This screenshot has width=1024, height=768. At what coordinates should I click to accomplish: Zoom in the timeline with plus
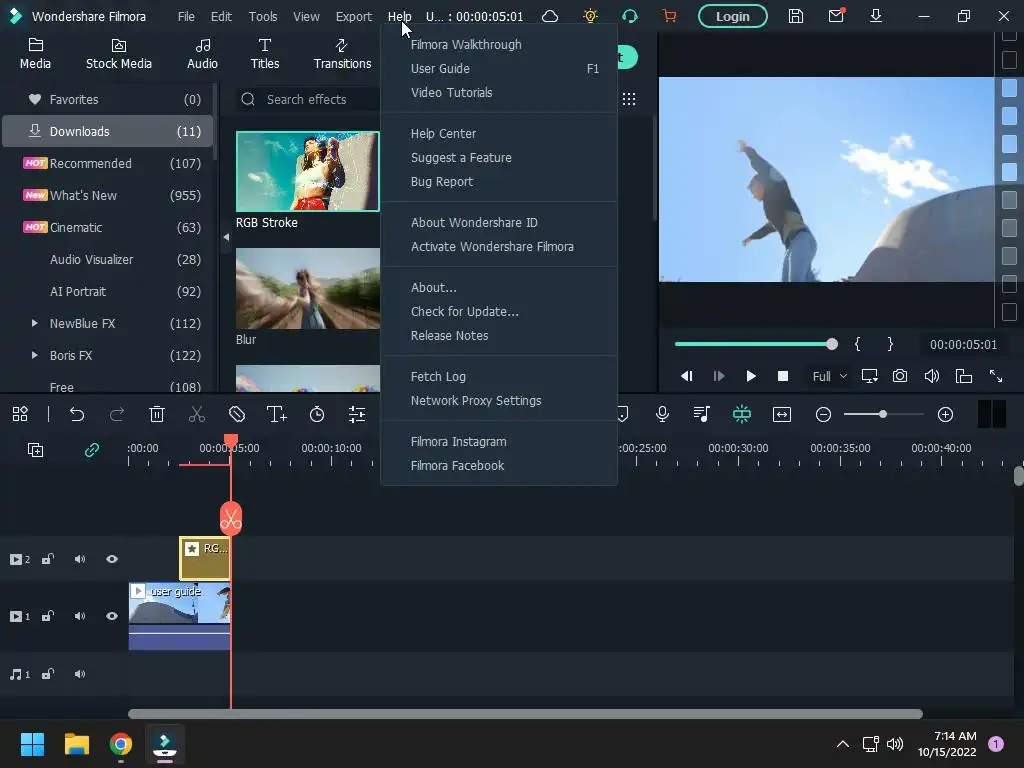[x=945, y=414]
